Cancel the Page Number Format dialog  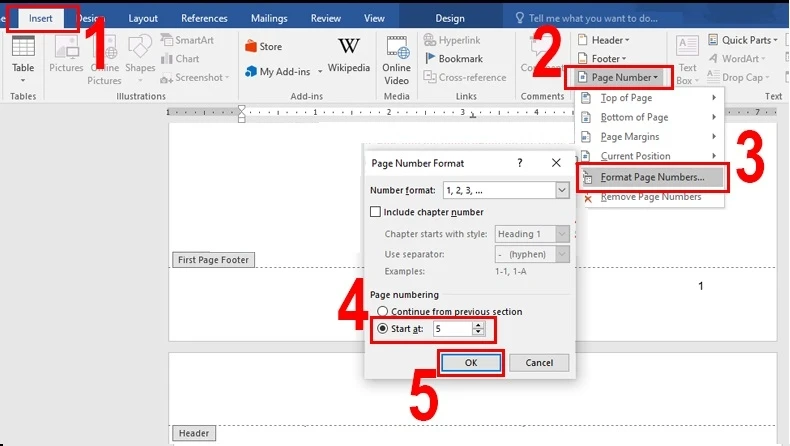click(x=539, y=362)
